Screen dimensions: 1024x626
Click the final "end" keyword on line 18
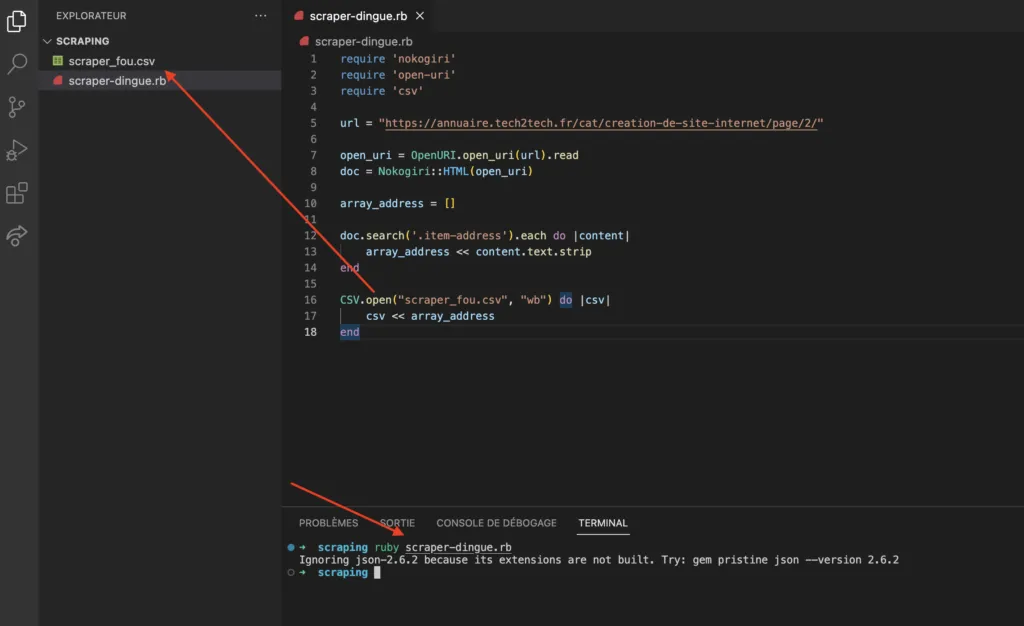point(349,332)
